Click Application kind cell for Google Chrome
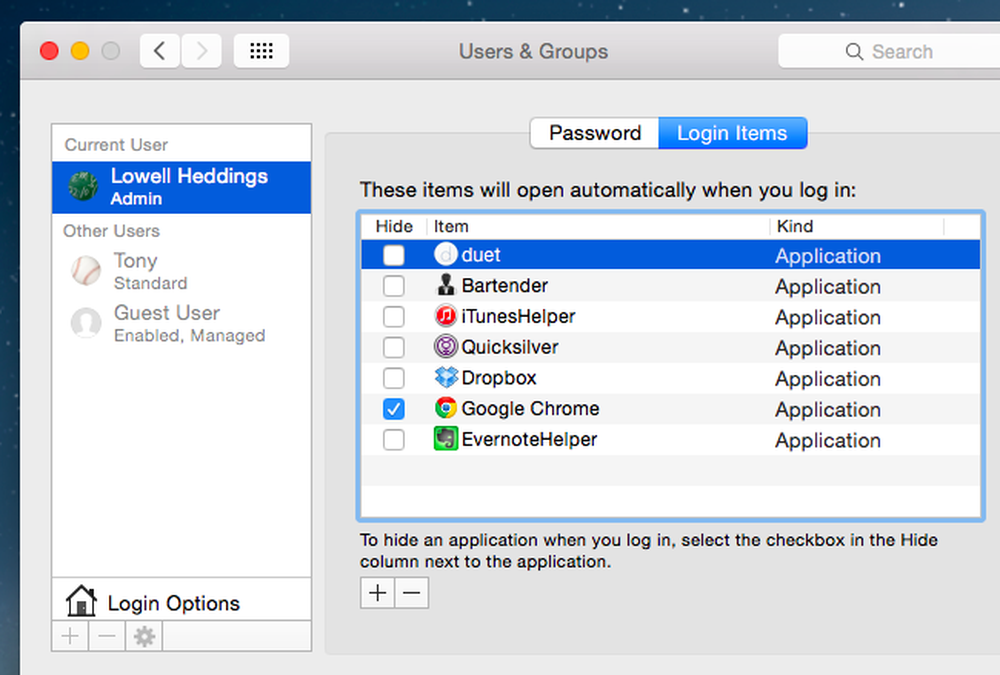 click(828, 410)
